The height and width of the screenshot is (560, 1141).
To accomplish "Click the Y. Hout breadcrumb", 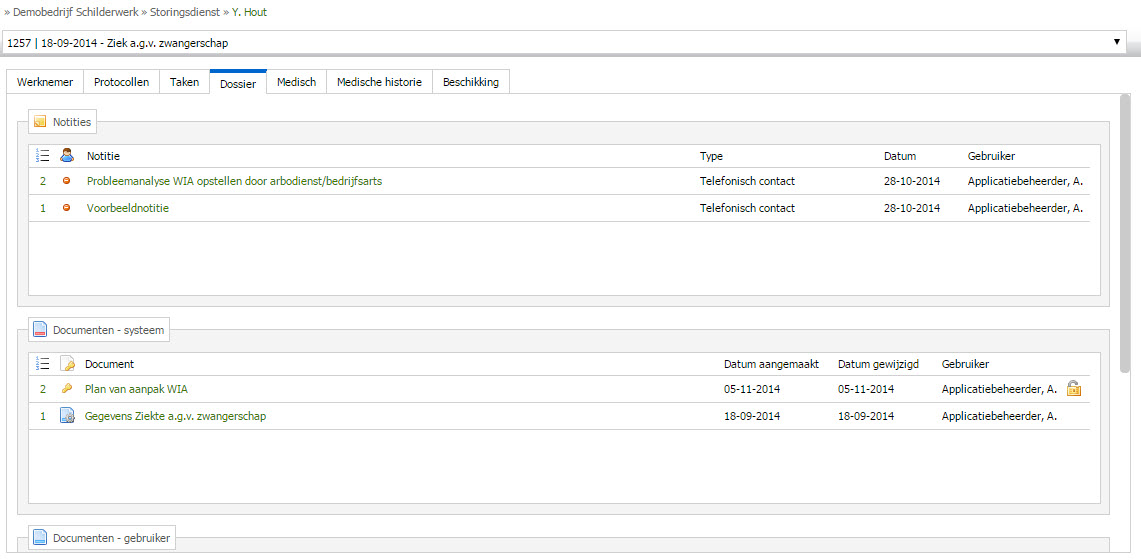I will tap(250, 12).
